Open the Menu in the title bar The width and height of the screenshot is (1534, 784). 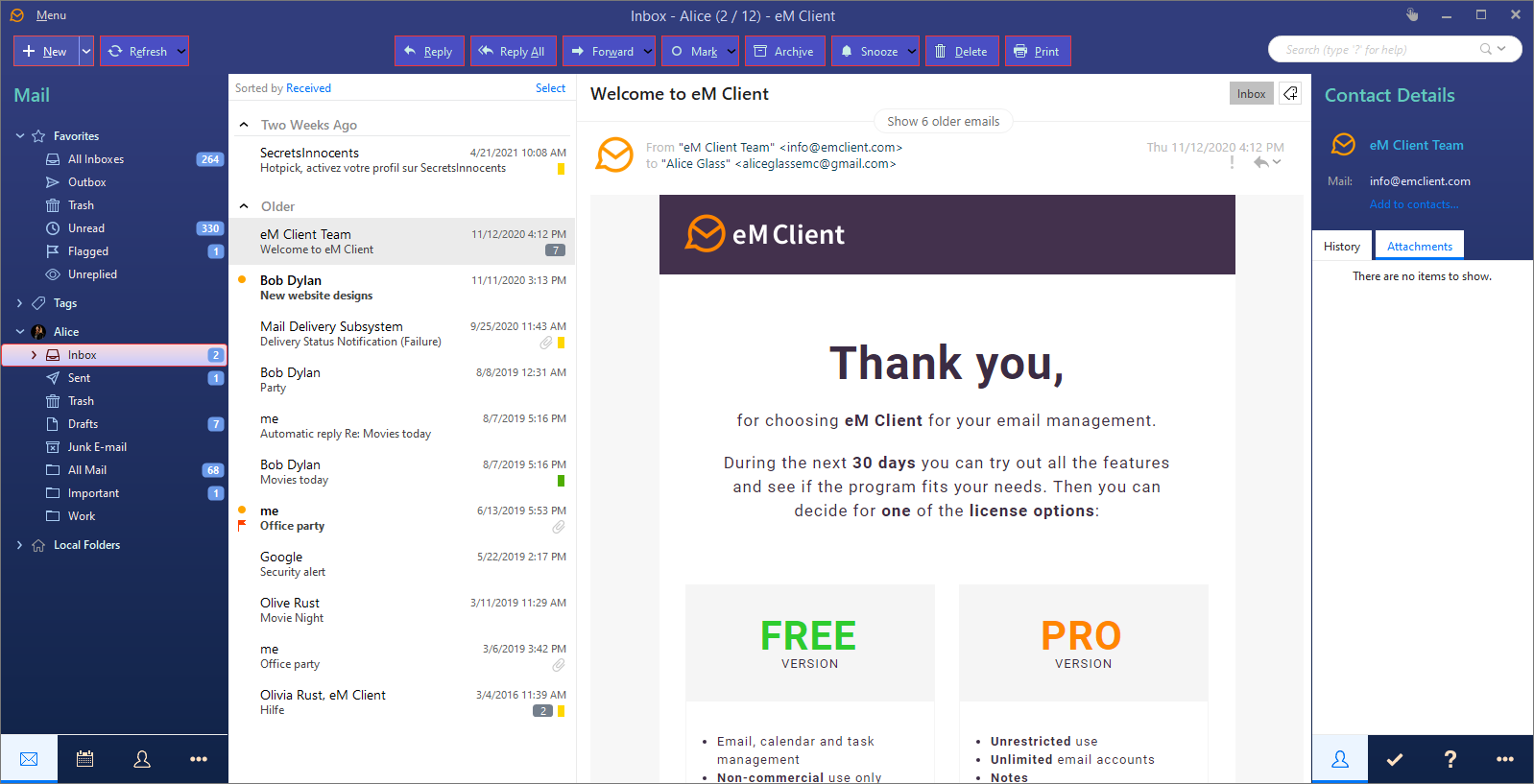[x=51, y=15]
